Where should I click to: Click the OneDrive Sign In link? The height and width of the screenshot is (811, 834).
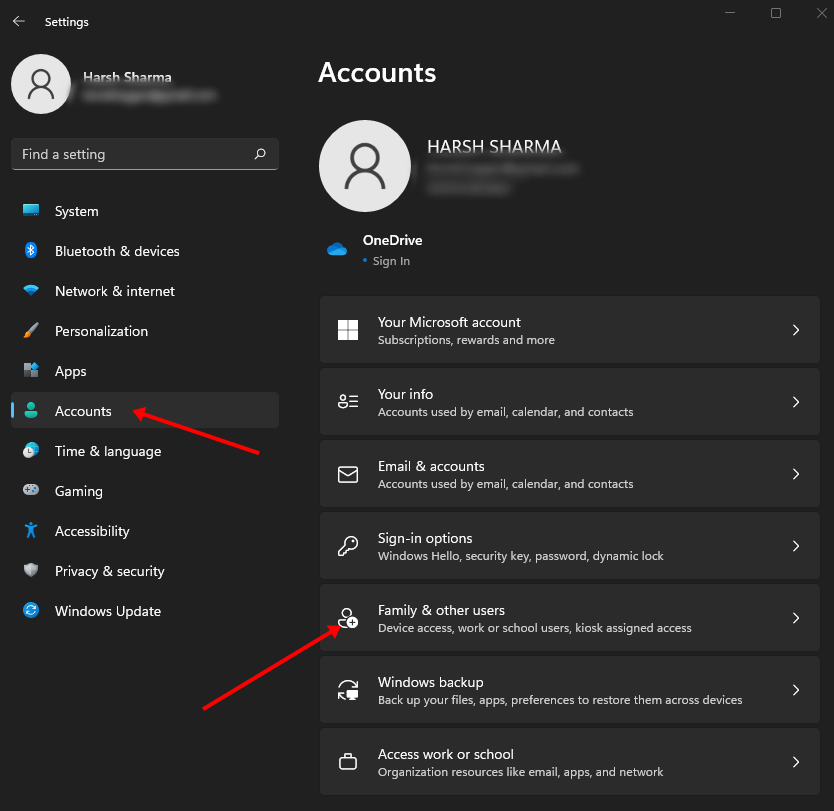coord(391,261)
